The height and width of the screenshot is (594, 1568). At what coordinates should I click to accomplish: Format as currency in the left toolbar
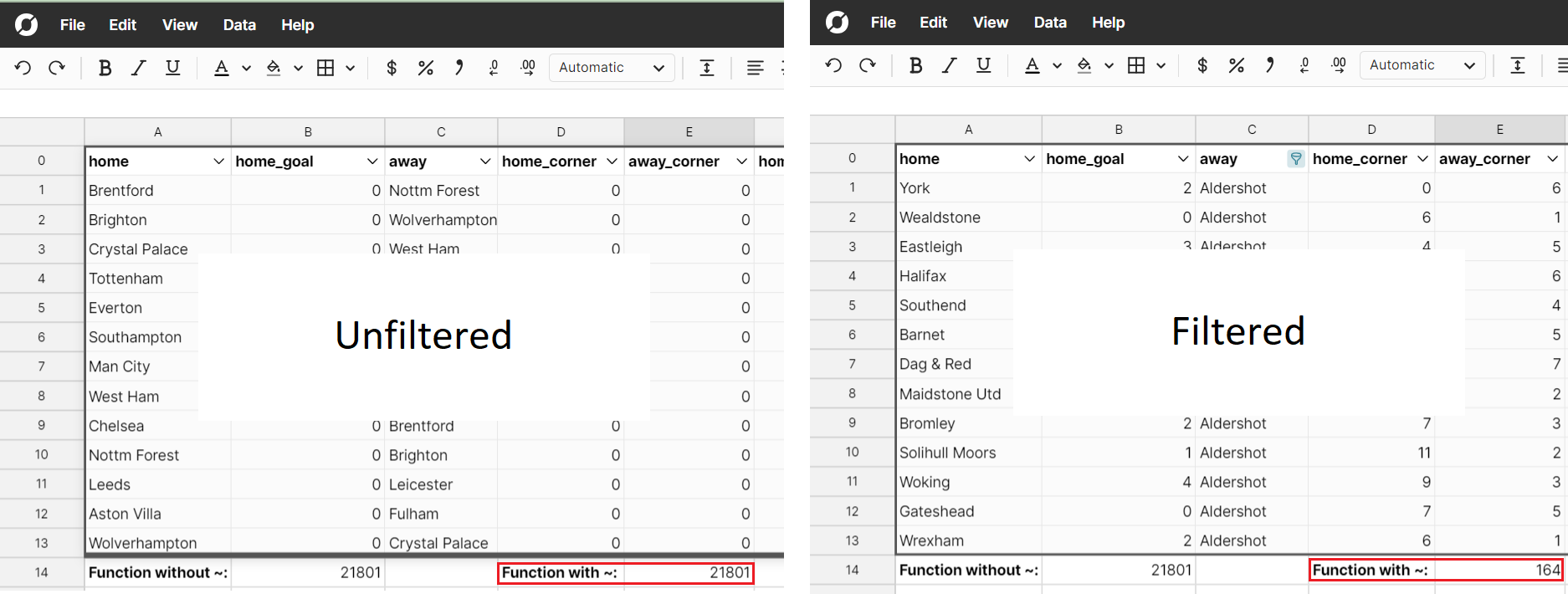[x=391, y=68]
